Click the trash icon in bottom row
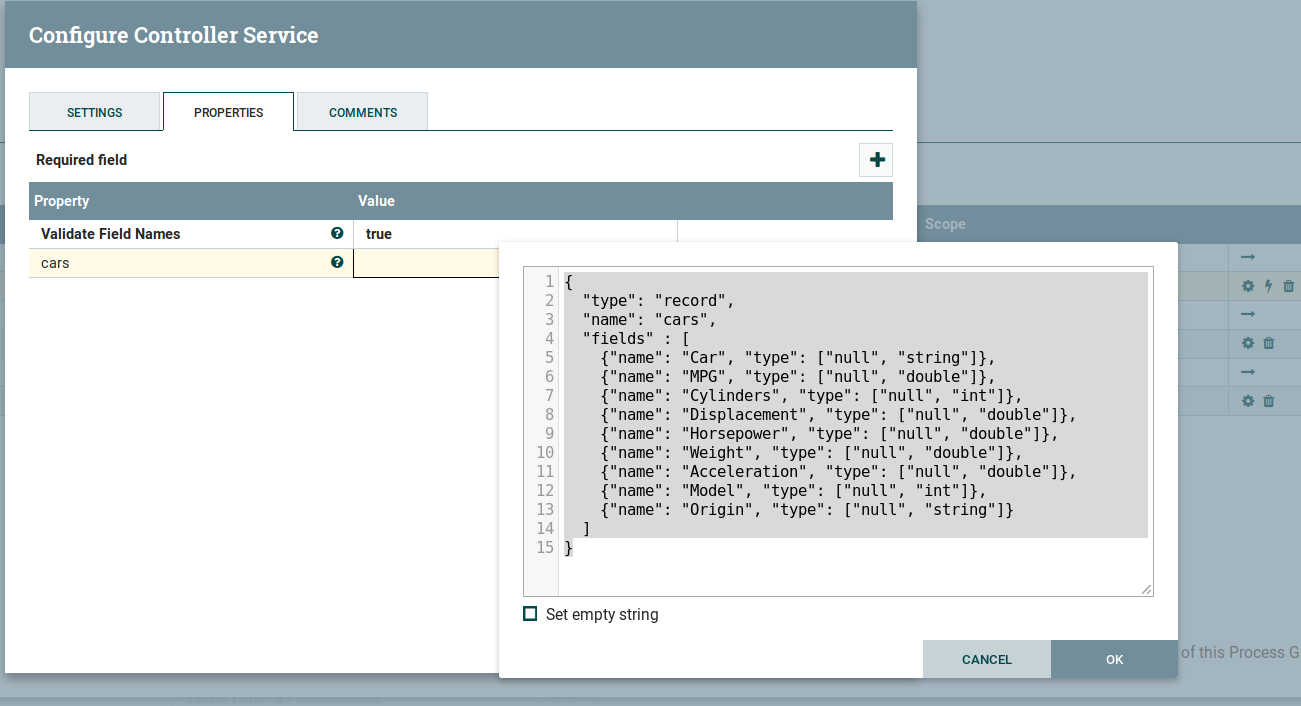This screenshot has height=706, width=1301. 1268,401
